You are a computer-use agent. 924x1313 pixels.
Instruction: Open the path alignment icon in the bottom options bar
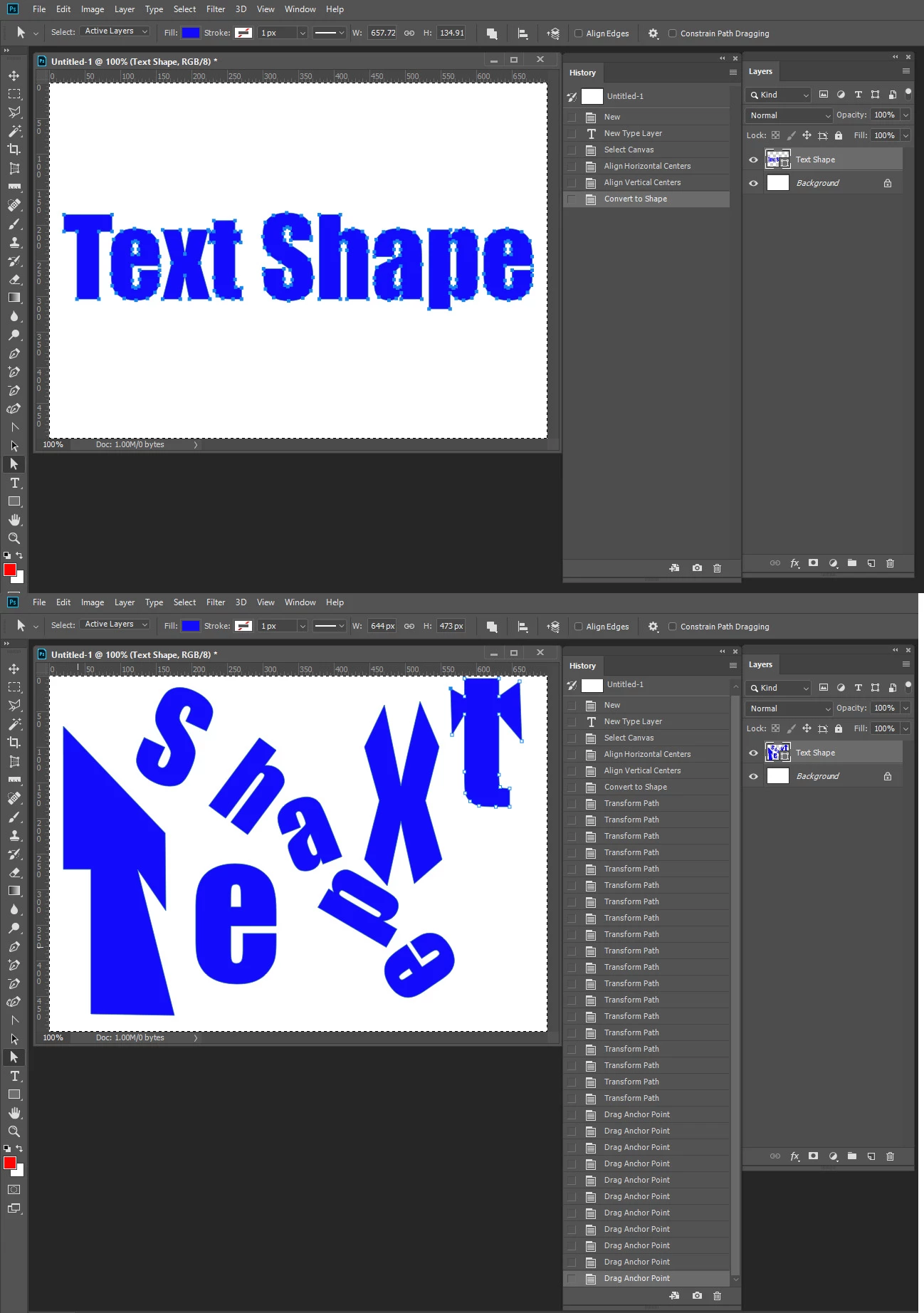point(523,626)
